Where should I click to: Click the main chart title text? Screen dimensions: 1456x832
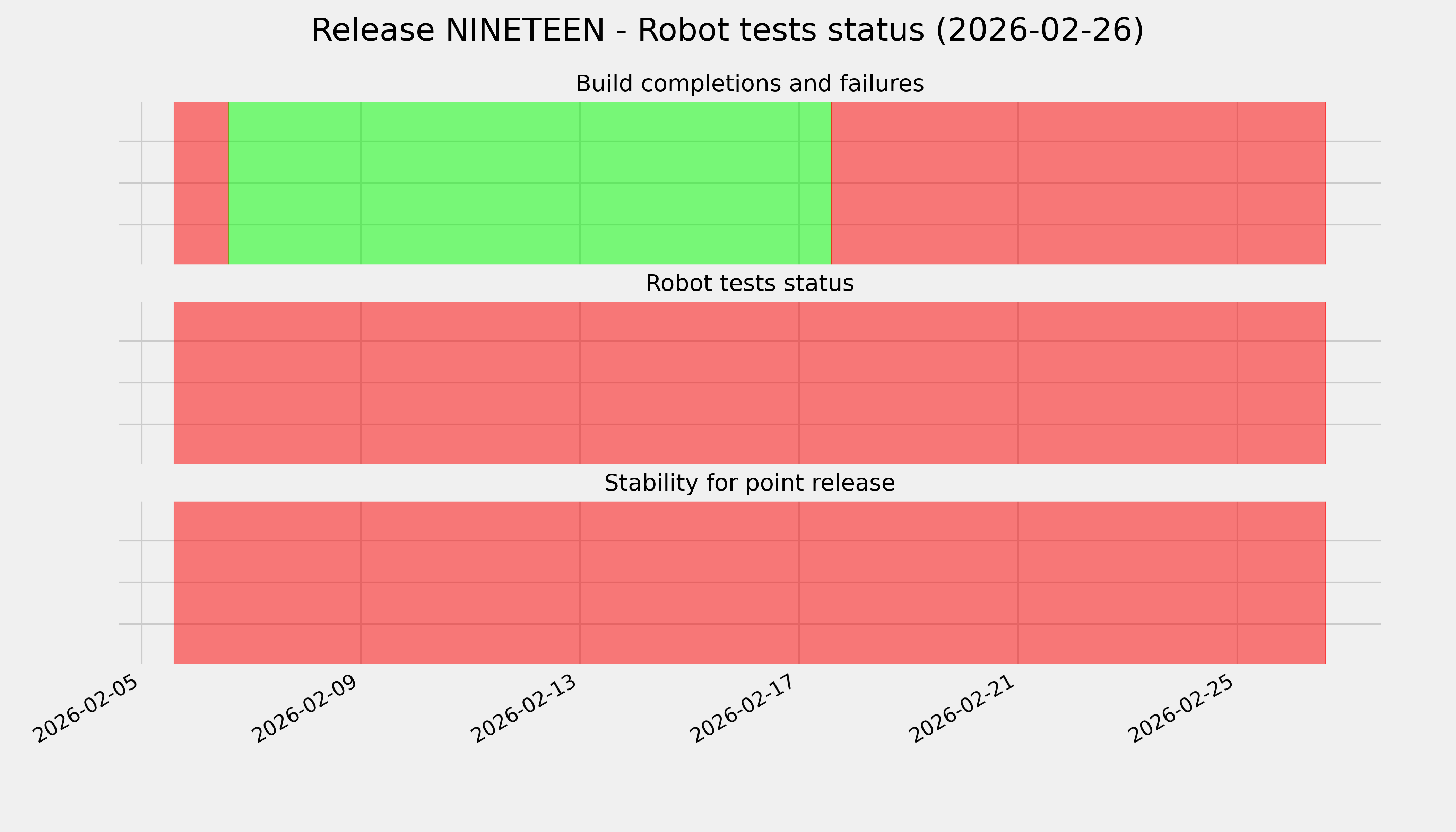pos(727,31)
